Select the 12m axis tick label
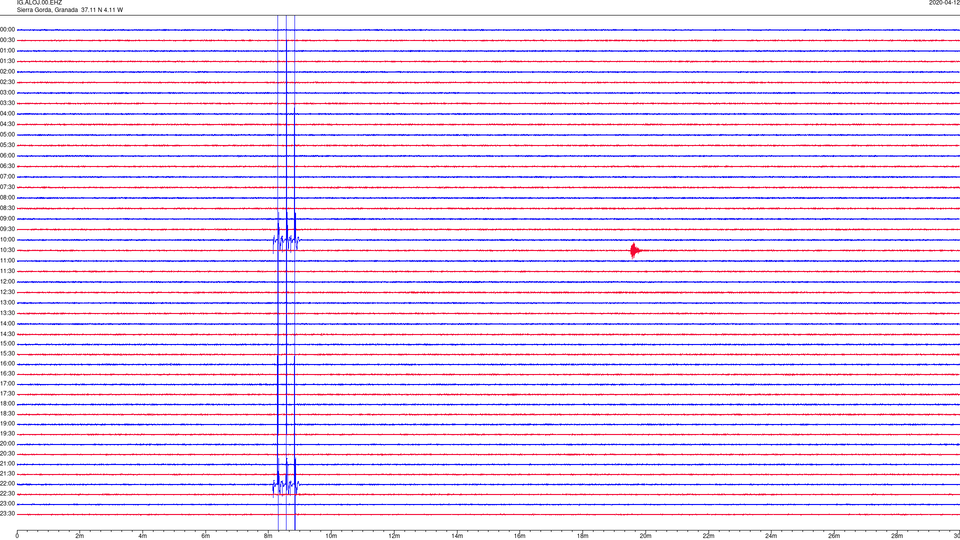This screenshot has height=540, width=960. (394, 536)
